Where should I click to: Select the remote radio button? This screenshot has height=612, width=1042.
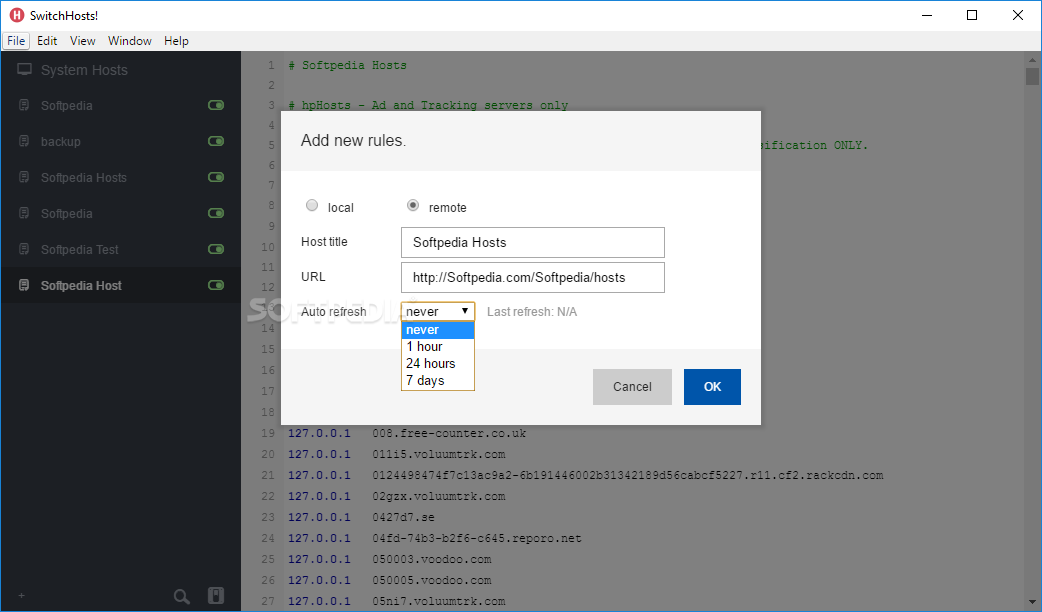(x=413, y=205)
